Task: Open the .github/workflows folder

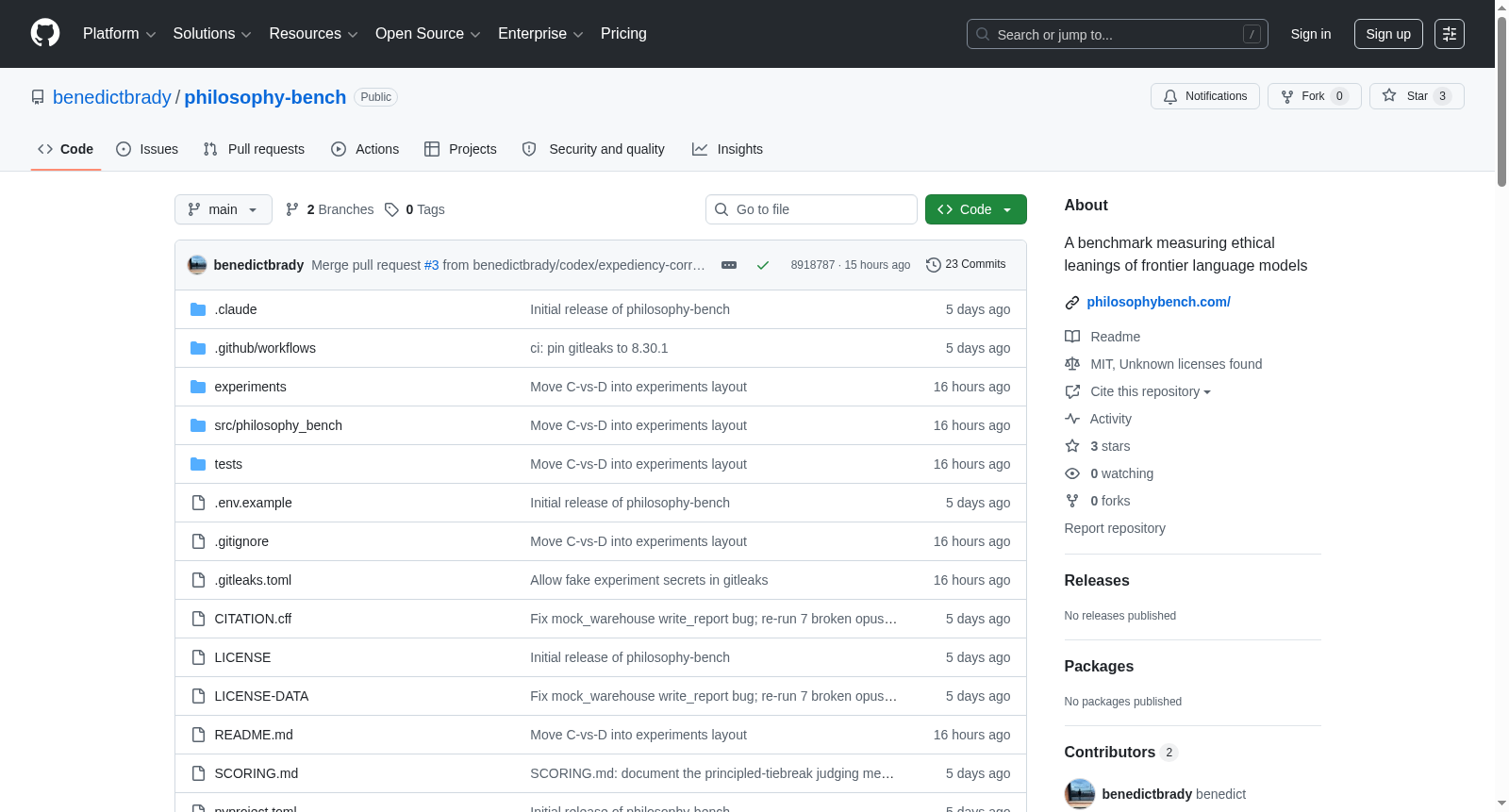Action: pyautogui.click(x=265, y=348)
